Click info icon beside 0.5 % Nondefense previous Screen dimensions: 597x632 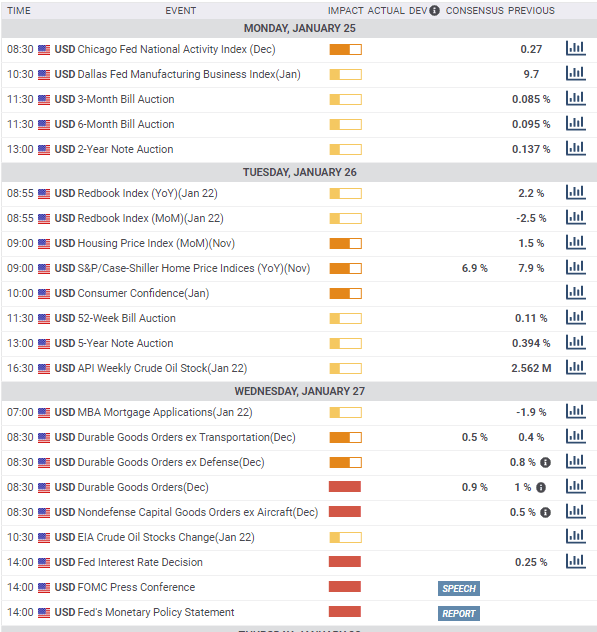click(x=545, y=512)
